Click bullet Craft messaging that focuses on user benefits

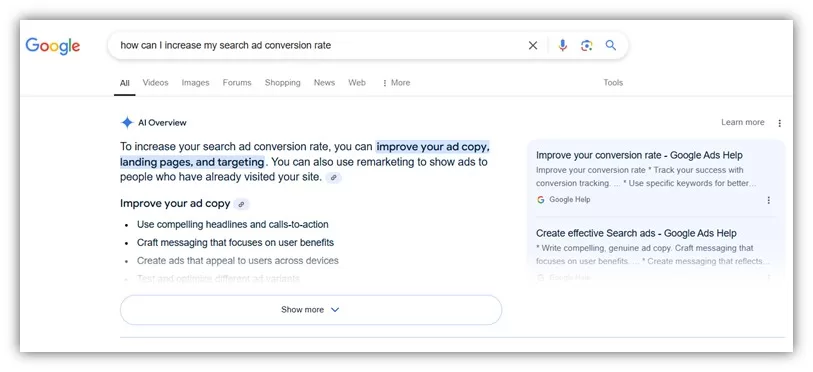point(235,242)
